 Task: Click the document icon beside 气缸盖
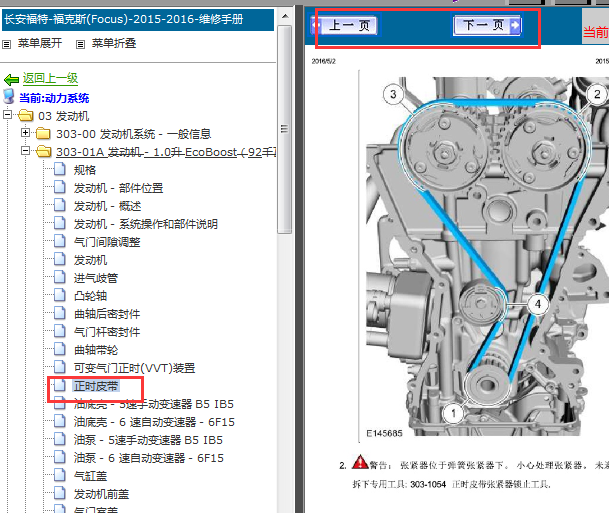(x=59, y=475)
